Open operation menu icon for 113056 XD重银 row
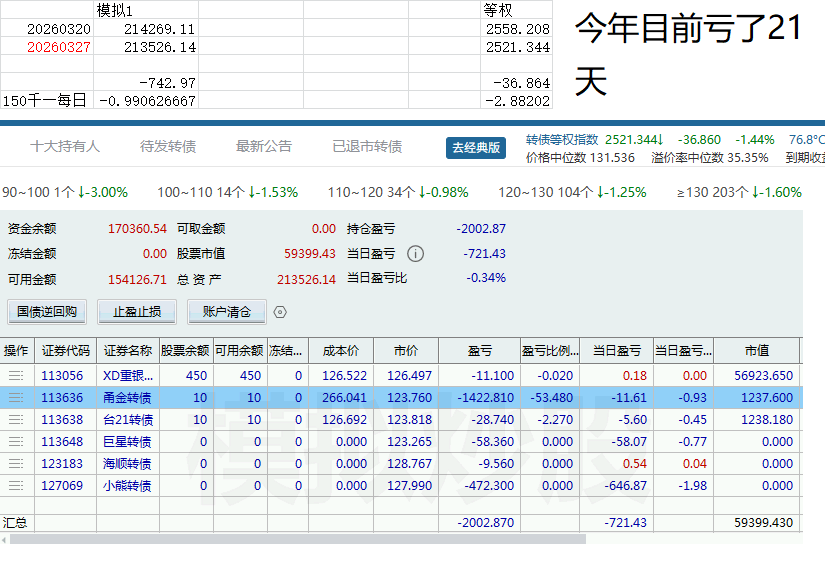Screen dimensions: 825x562 [16, 376]
